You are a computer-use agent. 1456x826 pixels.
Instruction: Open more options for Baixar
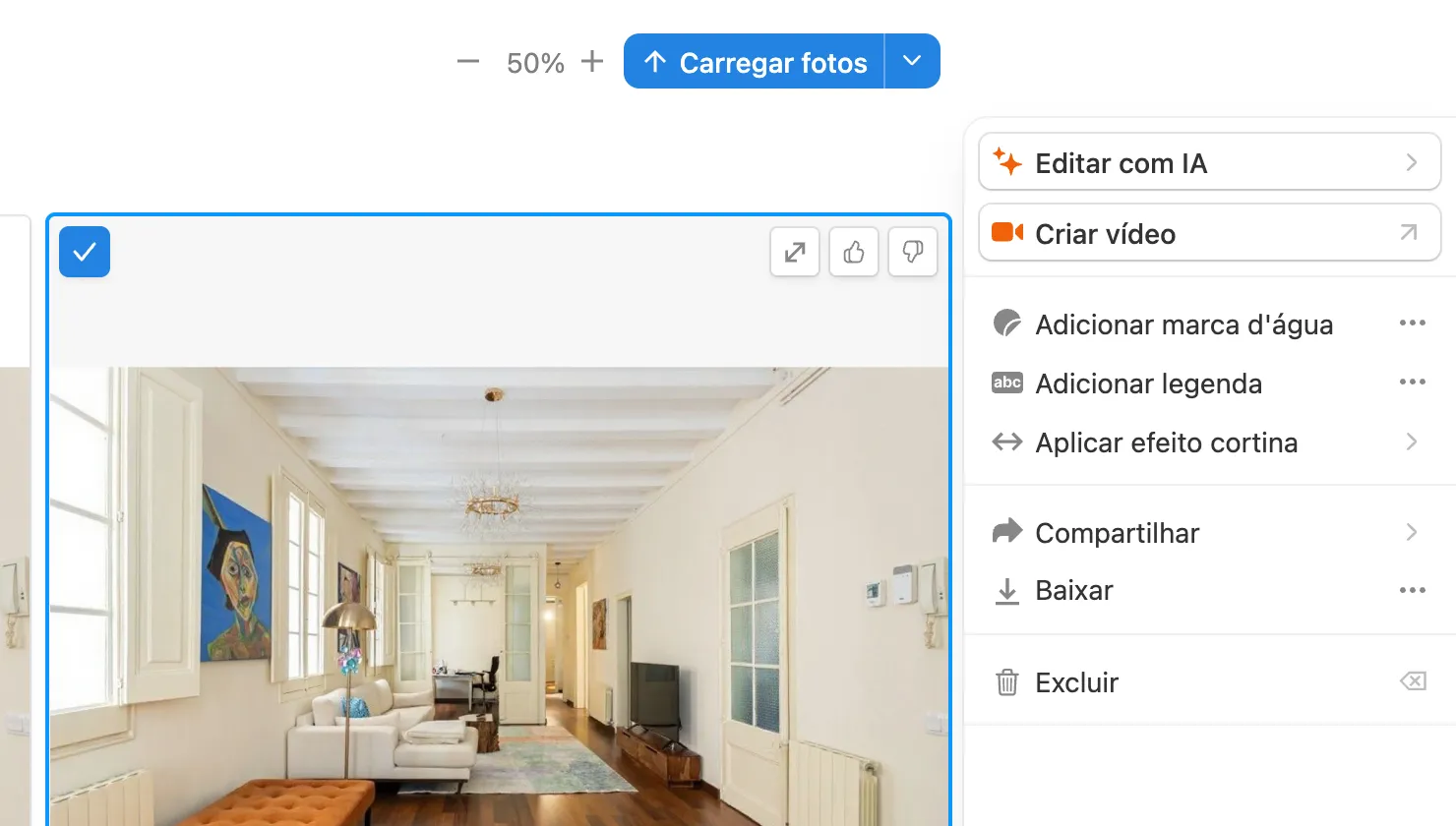pyautogui.click(x=1413, y=590)
